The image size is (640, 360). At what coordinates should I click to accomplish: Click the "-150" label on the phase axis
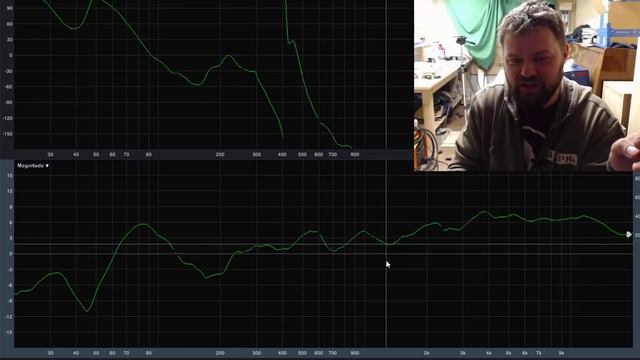tap(8, 134)
